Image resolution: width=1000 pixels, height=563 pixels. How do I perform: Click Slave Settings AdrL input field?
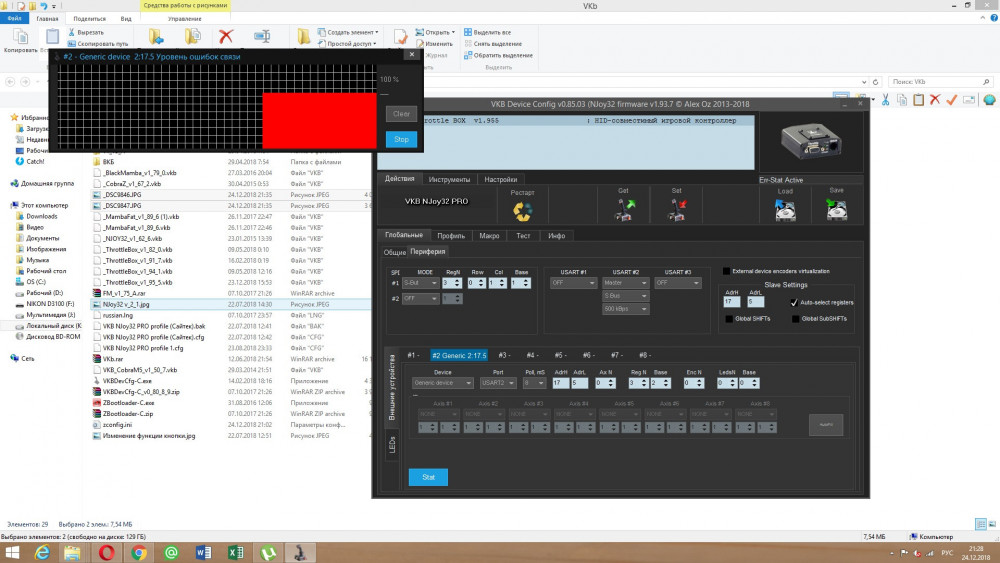(x=755, y=302)
